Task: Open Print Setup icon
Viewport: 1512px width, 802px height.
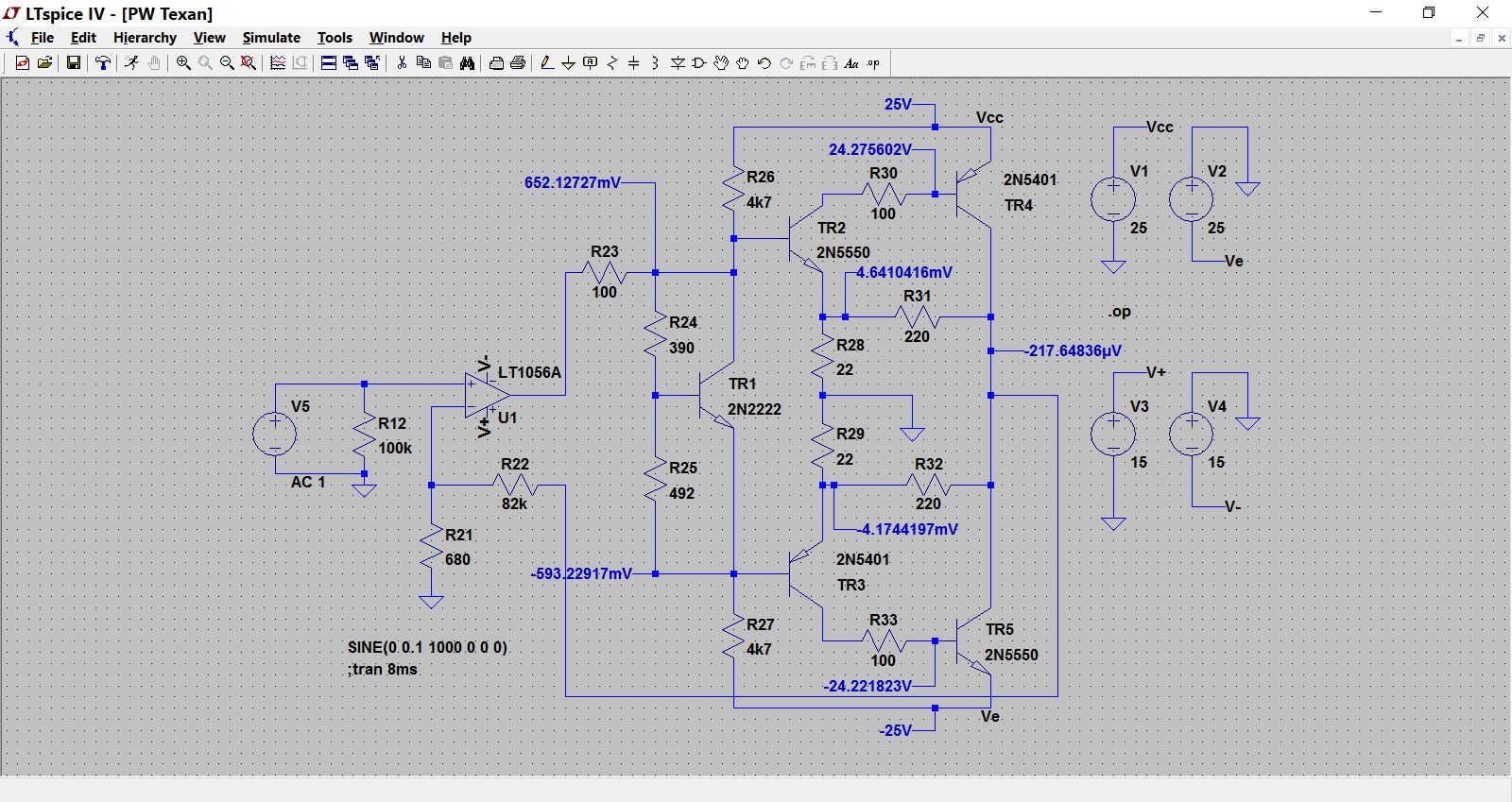Action: (x=496, y=63)
